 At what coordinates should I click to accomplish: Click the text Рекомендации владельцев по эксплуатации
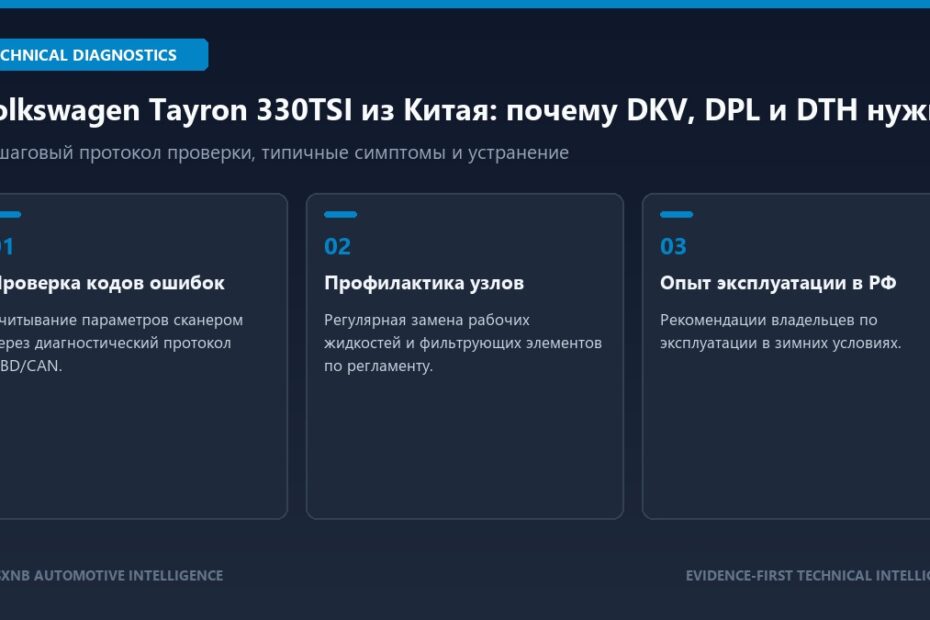point(781,331)
